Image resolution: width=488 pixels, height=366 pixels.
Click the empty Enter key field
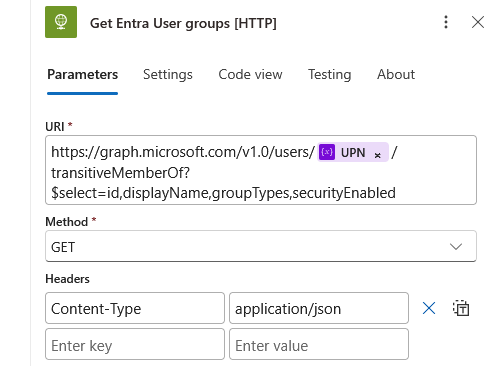135,344
